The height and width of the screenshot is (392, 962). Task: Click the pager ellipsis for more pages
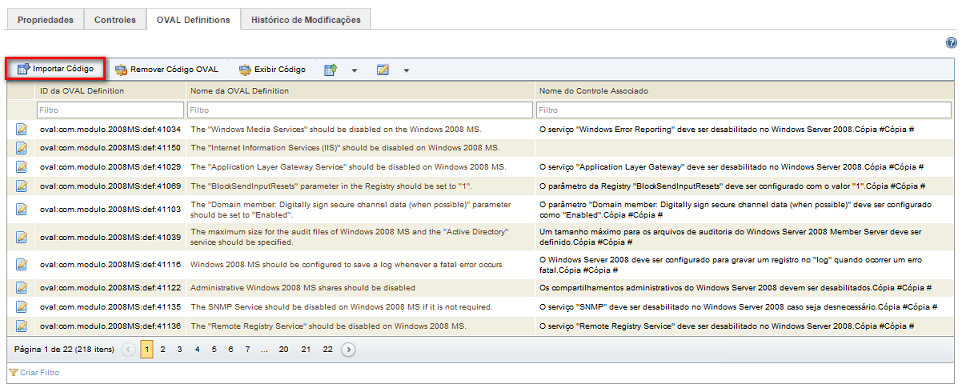264,349
